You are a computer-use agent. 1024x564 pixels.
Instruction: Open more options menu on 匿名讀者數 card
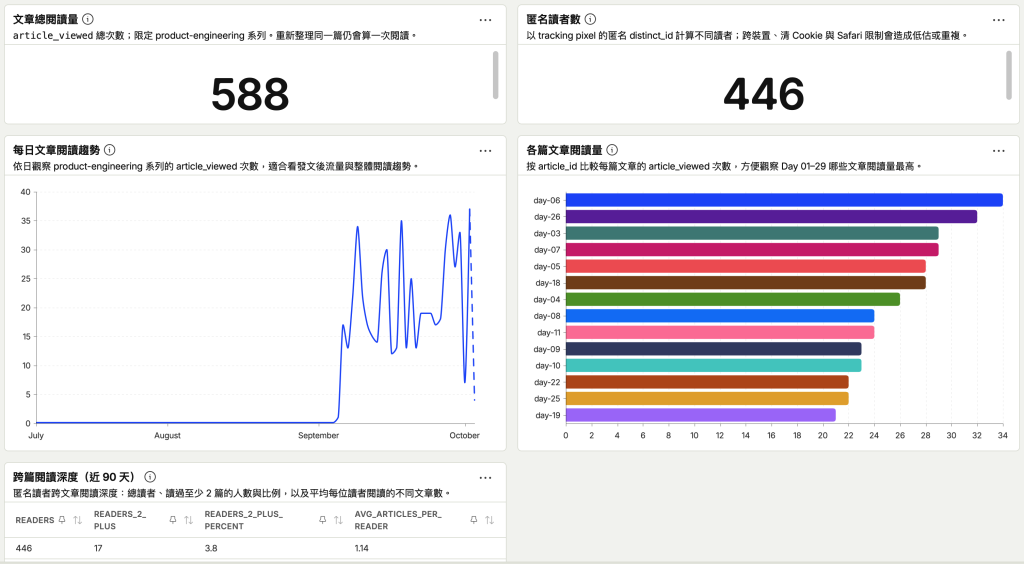coord(999,20)
